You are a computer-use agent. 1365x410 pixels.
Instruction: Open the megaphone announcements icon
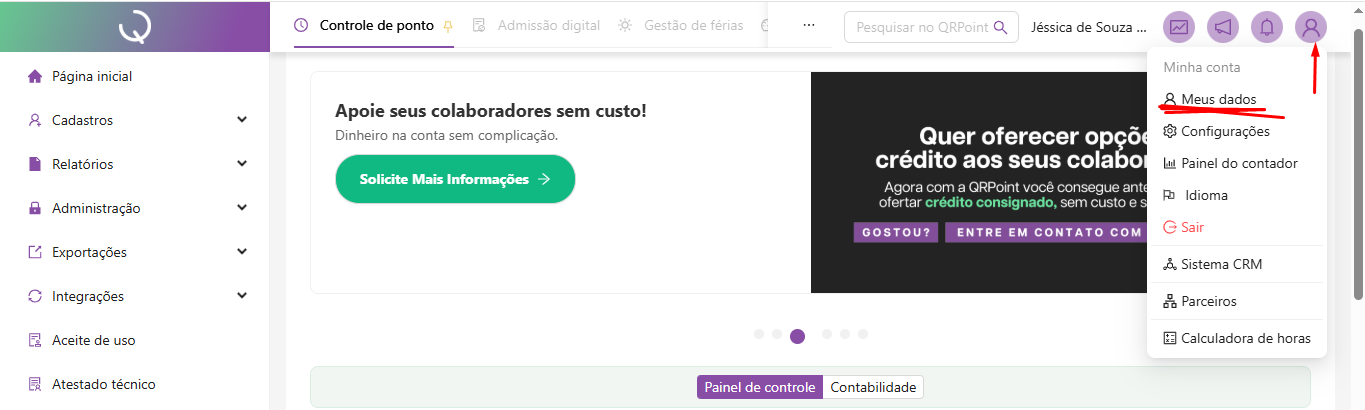[x=1223, y=27]
